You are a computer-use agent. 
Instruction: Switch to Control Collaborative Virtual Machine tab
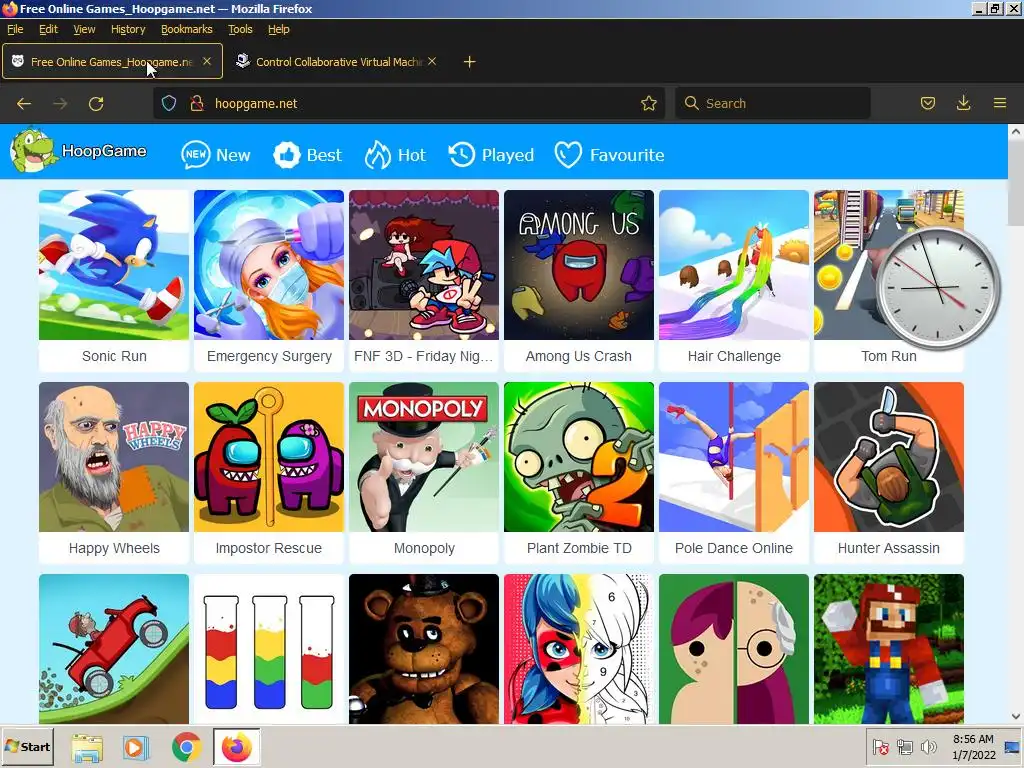click(336, 61)
